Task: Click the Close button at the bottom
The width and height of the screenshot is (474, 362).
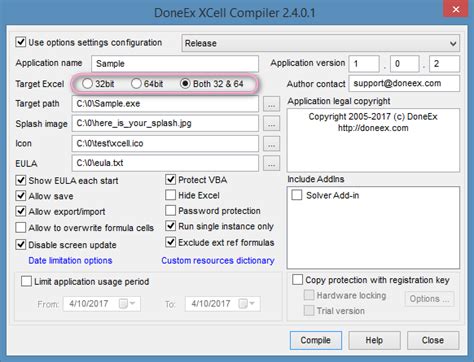Action: (433, 340)
